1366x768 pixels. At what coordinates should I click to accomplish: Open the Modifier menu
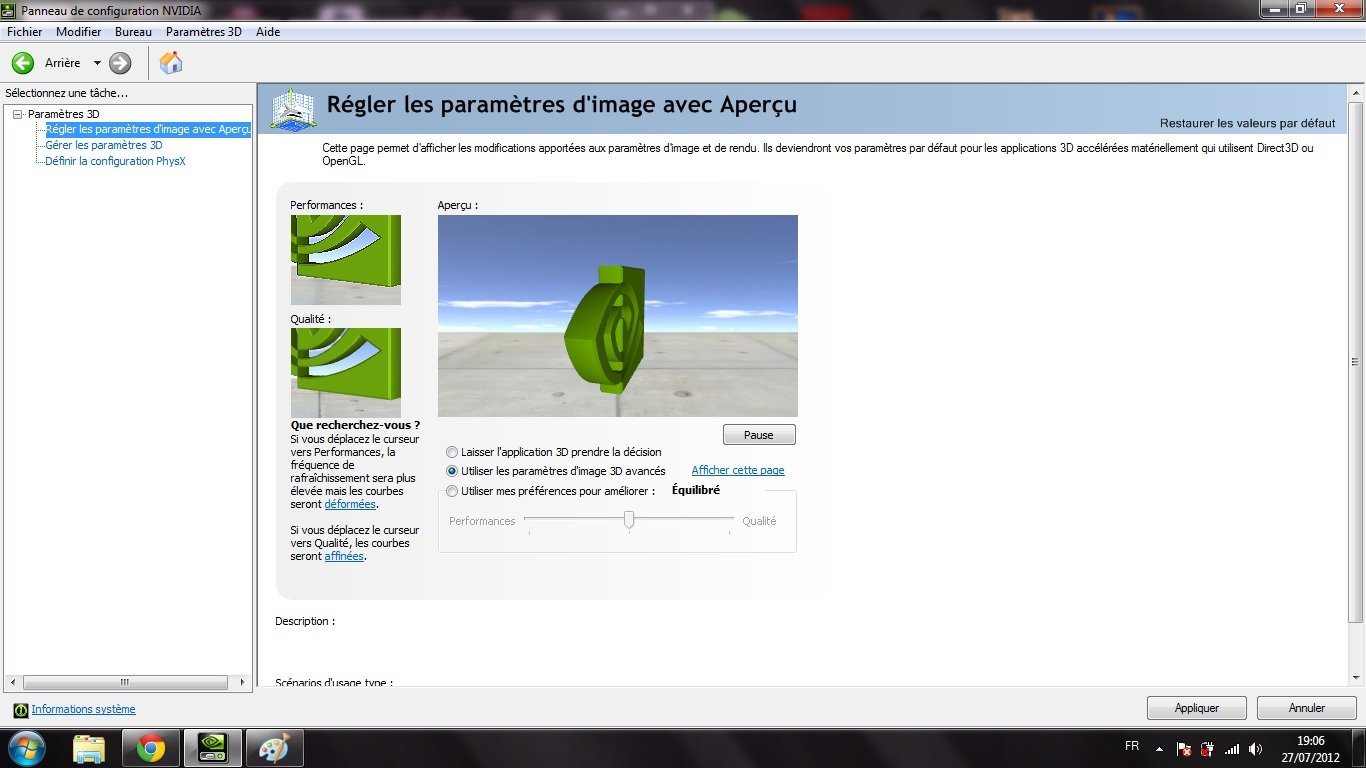click(78, 32)
